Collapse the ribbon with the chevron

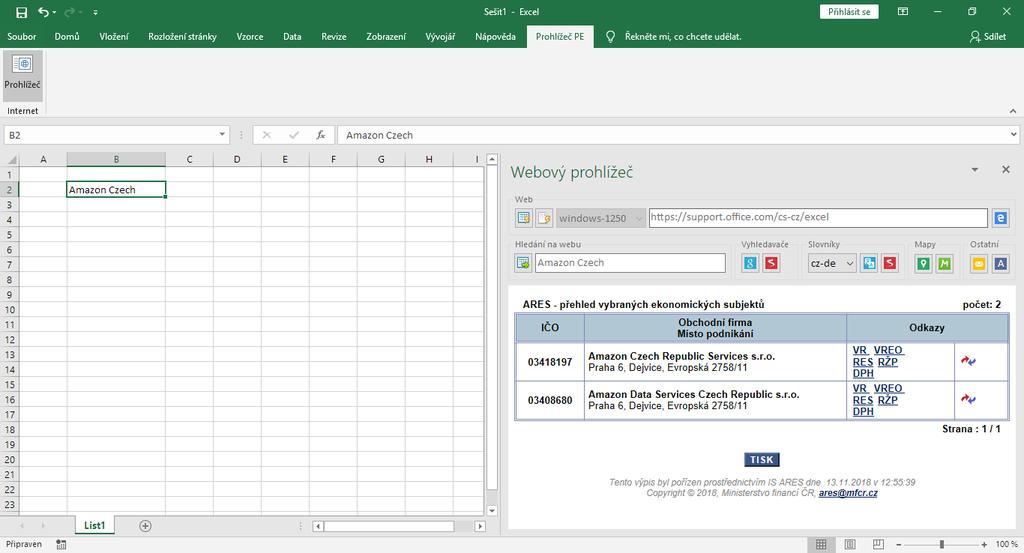coord(1013,111)
